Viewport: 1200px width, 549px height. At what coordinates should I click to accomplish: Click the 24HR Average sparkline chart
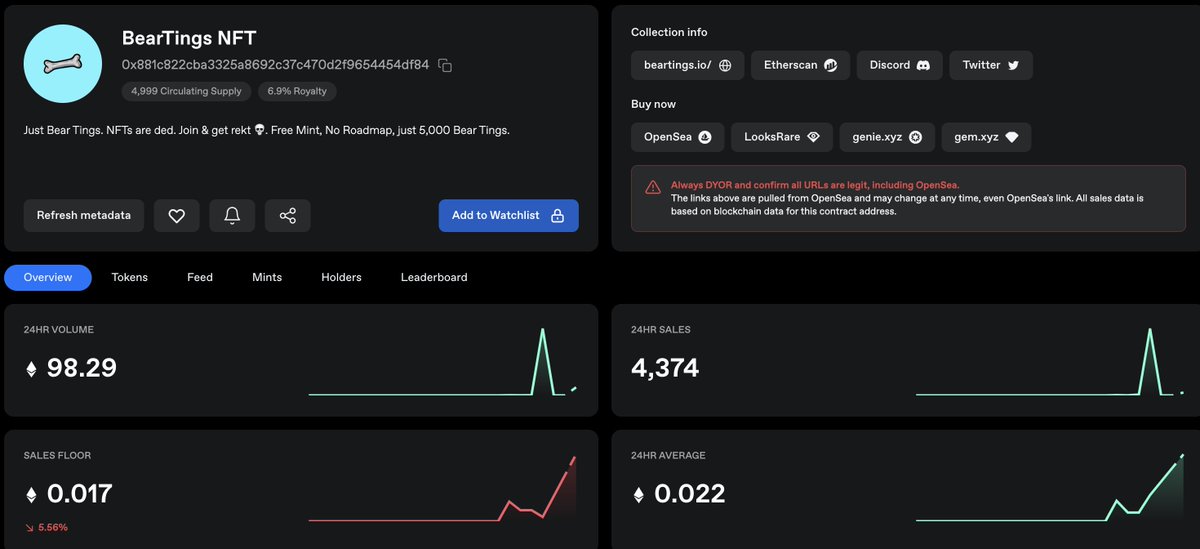point(1050,489)
